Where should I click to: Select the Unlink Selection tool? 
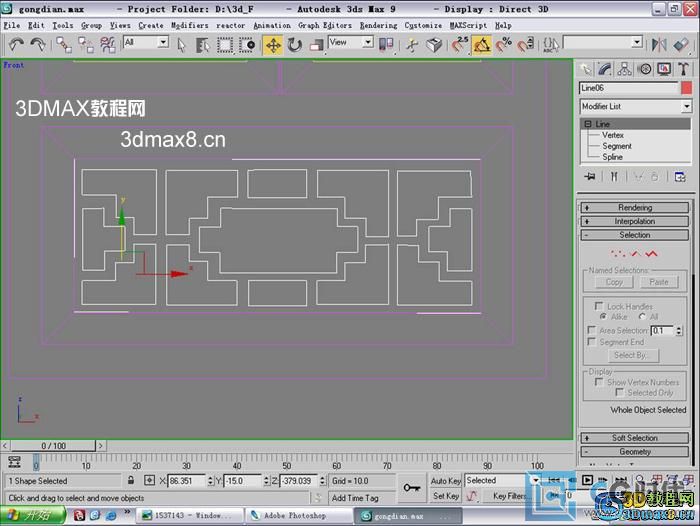86,45
